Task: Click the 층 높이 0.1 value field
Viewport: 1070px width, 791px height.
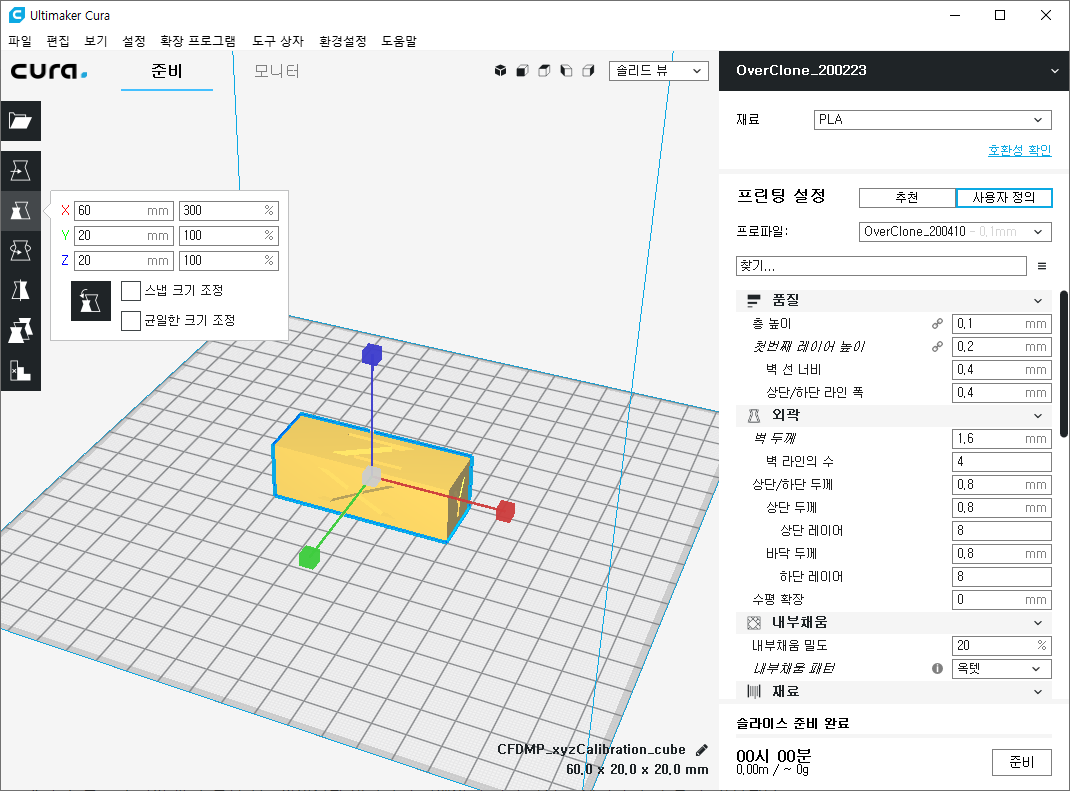Action: (x=1002, y=323)
